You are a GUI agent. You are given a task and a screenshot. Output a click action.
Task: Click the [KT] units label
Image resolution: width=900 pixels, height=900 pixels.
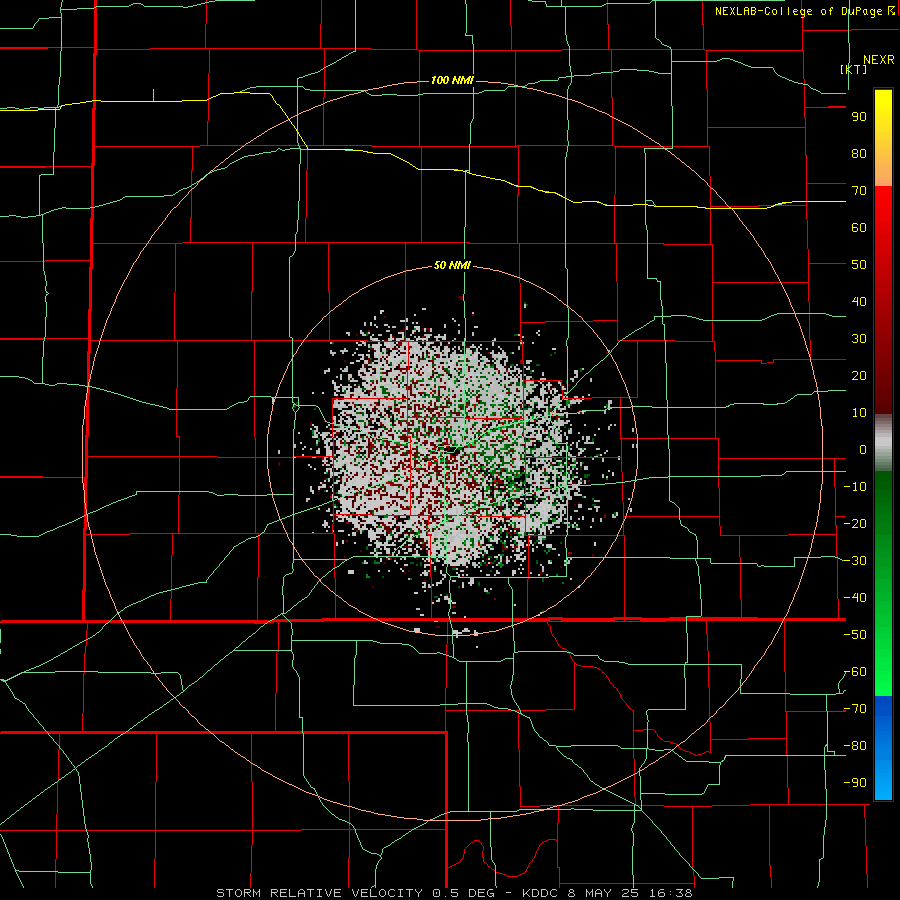click(853, 69)
